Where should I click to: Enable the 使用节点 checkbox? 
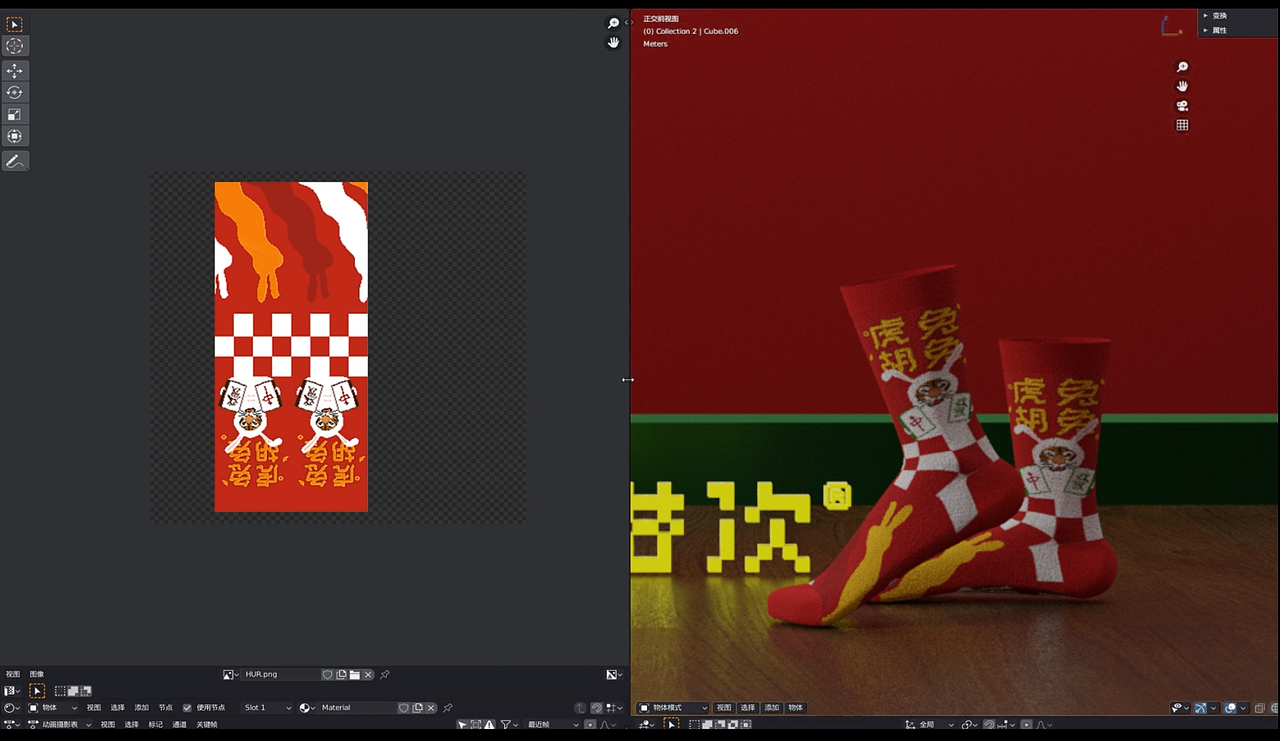187,708
